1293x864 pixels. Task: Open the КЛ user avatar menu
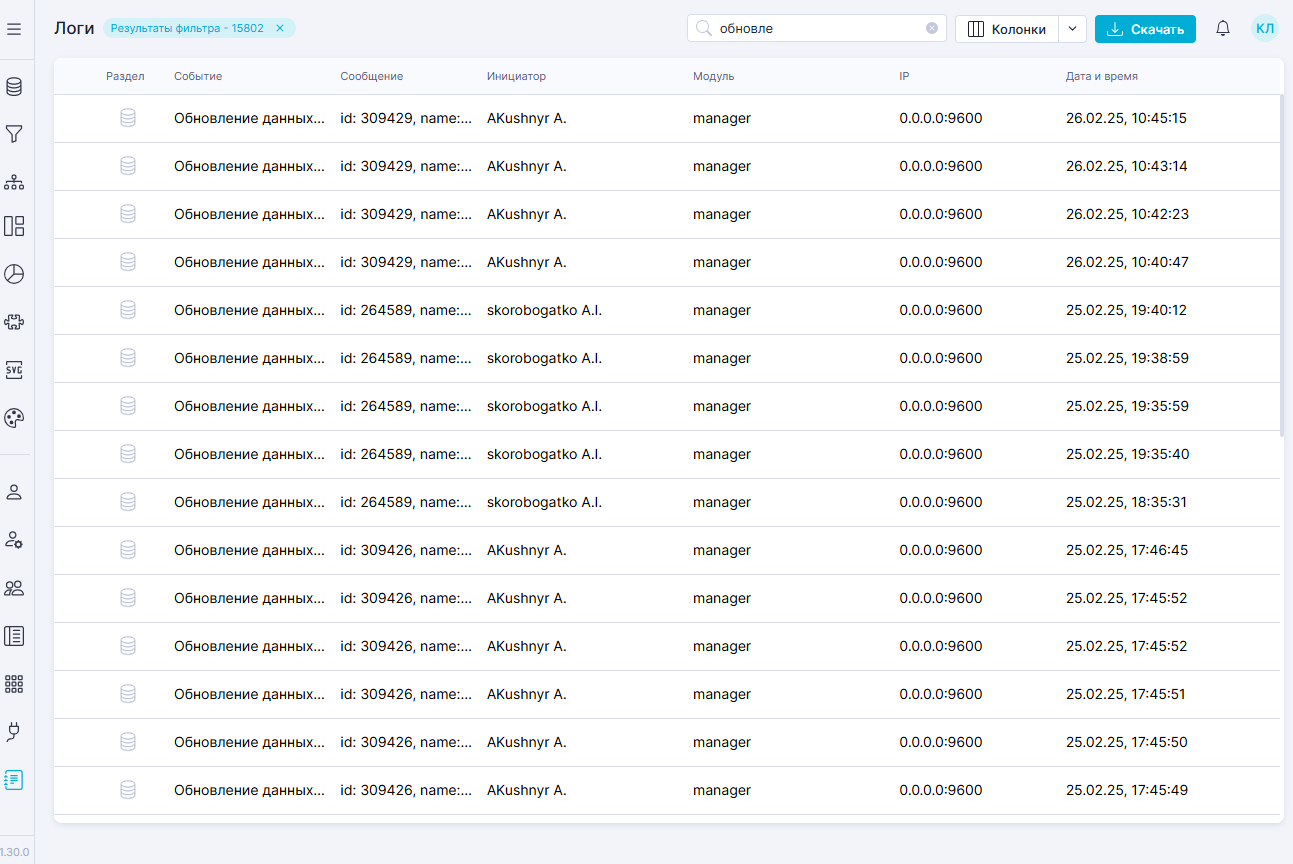pyautogui.click(x=1264, y=29)
